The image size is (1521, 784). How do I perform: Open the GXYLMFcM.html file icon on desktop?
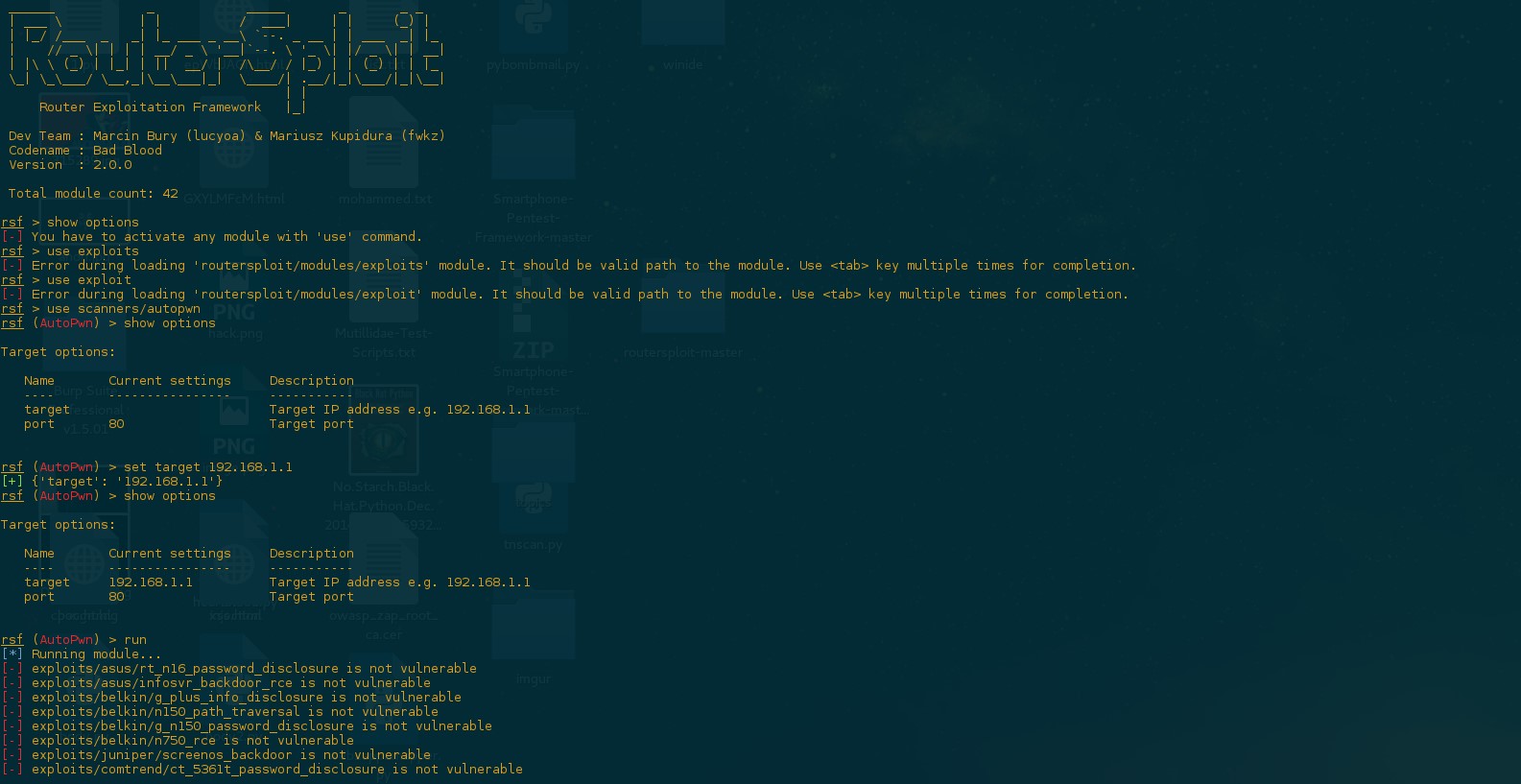point(233,146)
